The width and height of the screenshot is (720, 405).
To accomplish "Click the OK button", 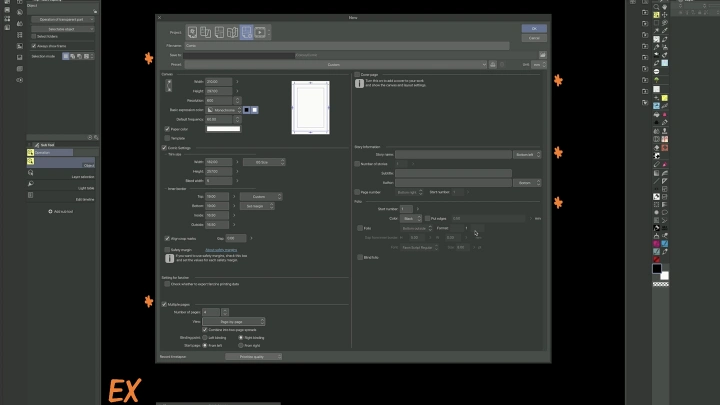I will pos(534,28).
